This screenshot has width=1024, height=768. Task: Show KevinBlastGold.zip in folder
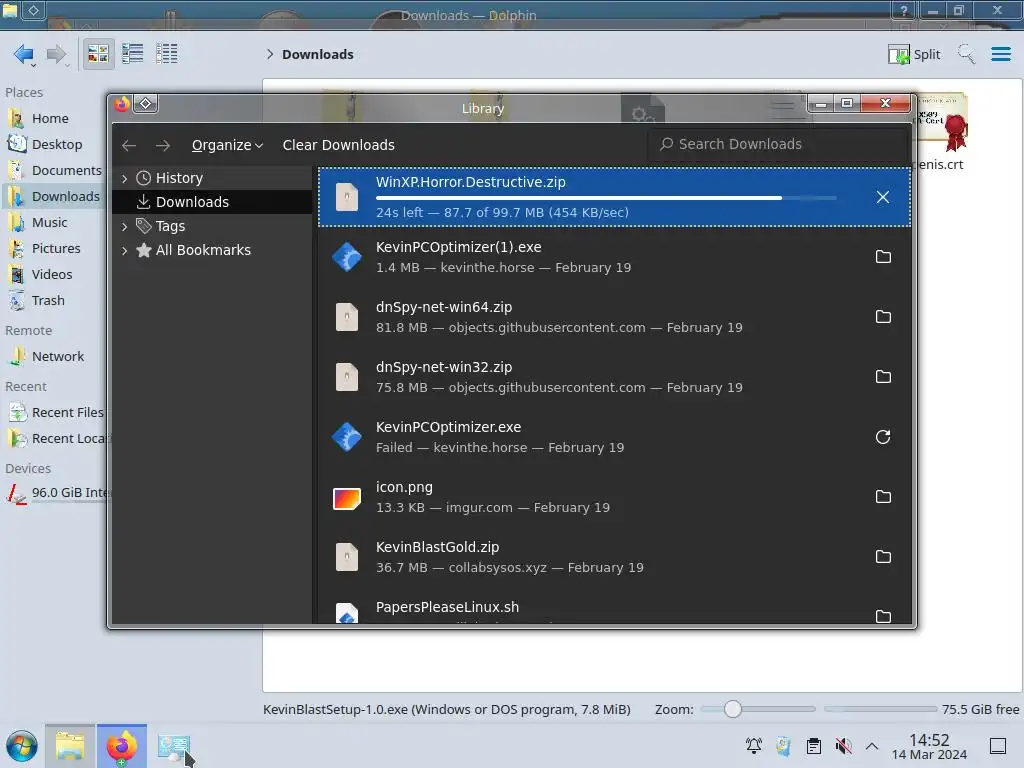point(883,557)
